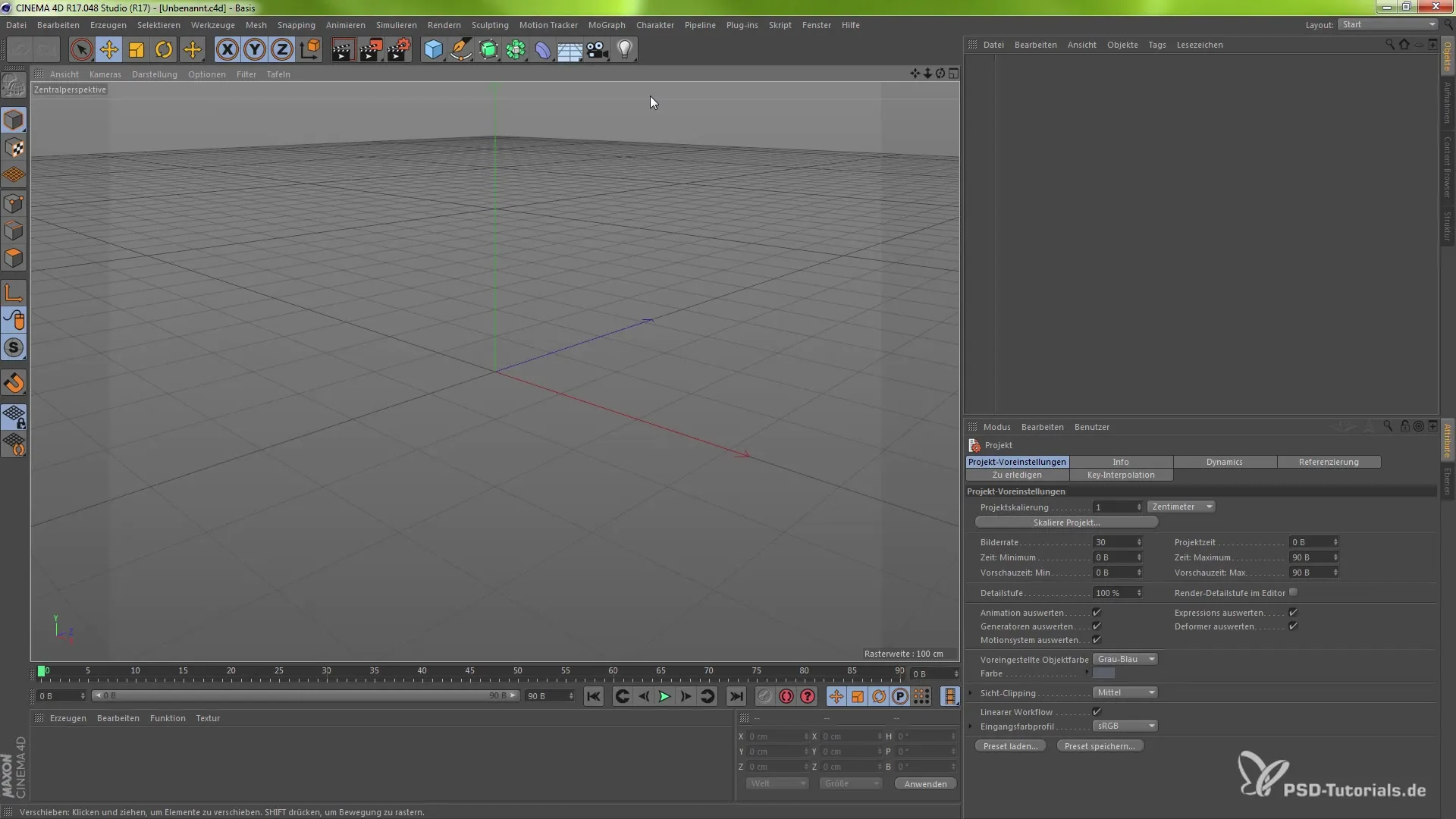
Task: Expand the Farbe disclosure triangle
Action: click(1087, 673)
